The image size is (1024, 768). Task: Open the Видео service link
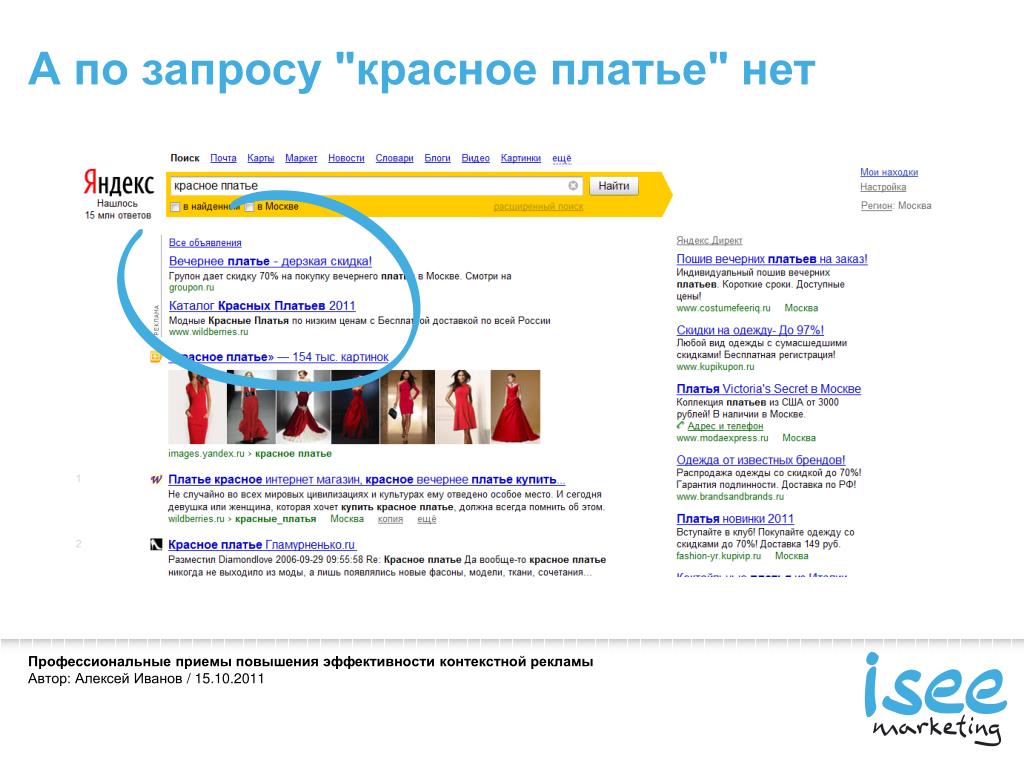pyautogui.click(x=475, y=158)
